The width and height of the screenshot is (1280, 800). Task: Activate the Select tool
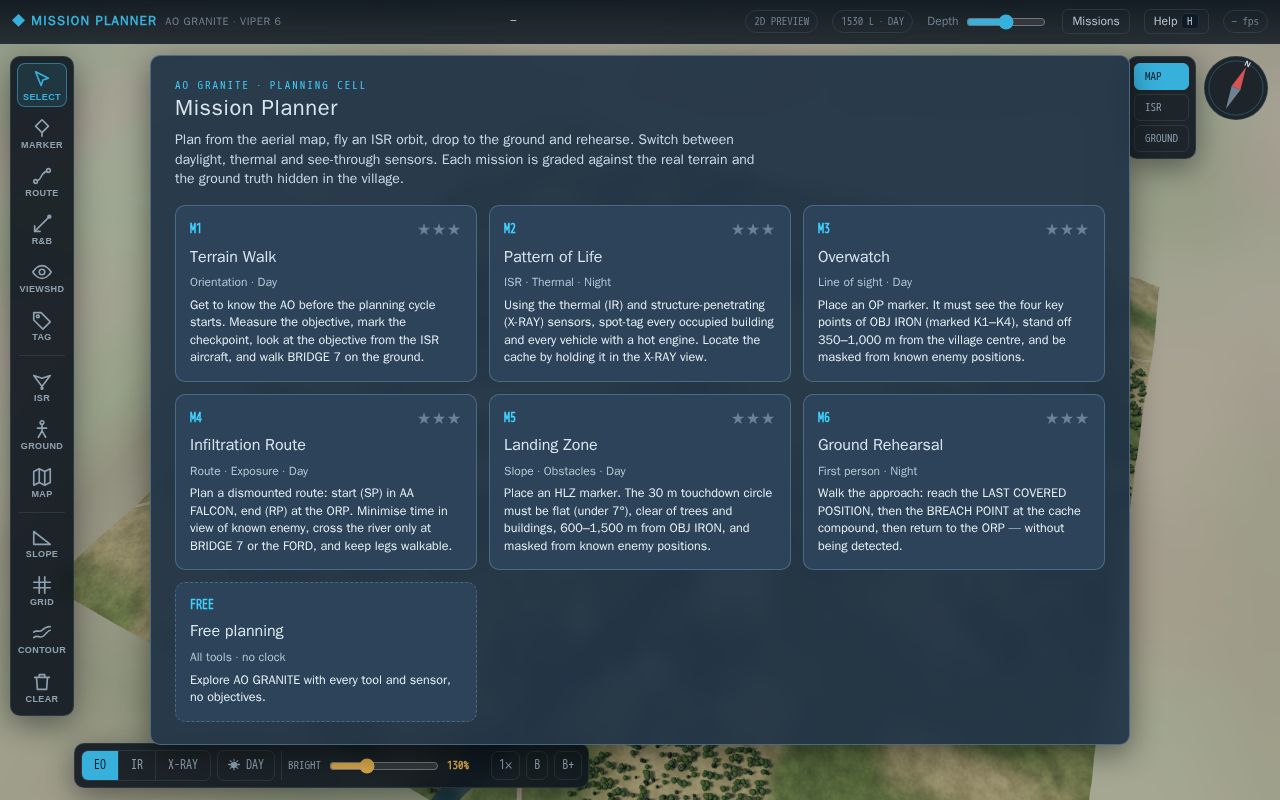pos(42,84)
